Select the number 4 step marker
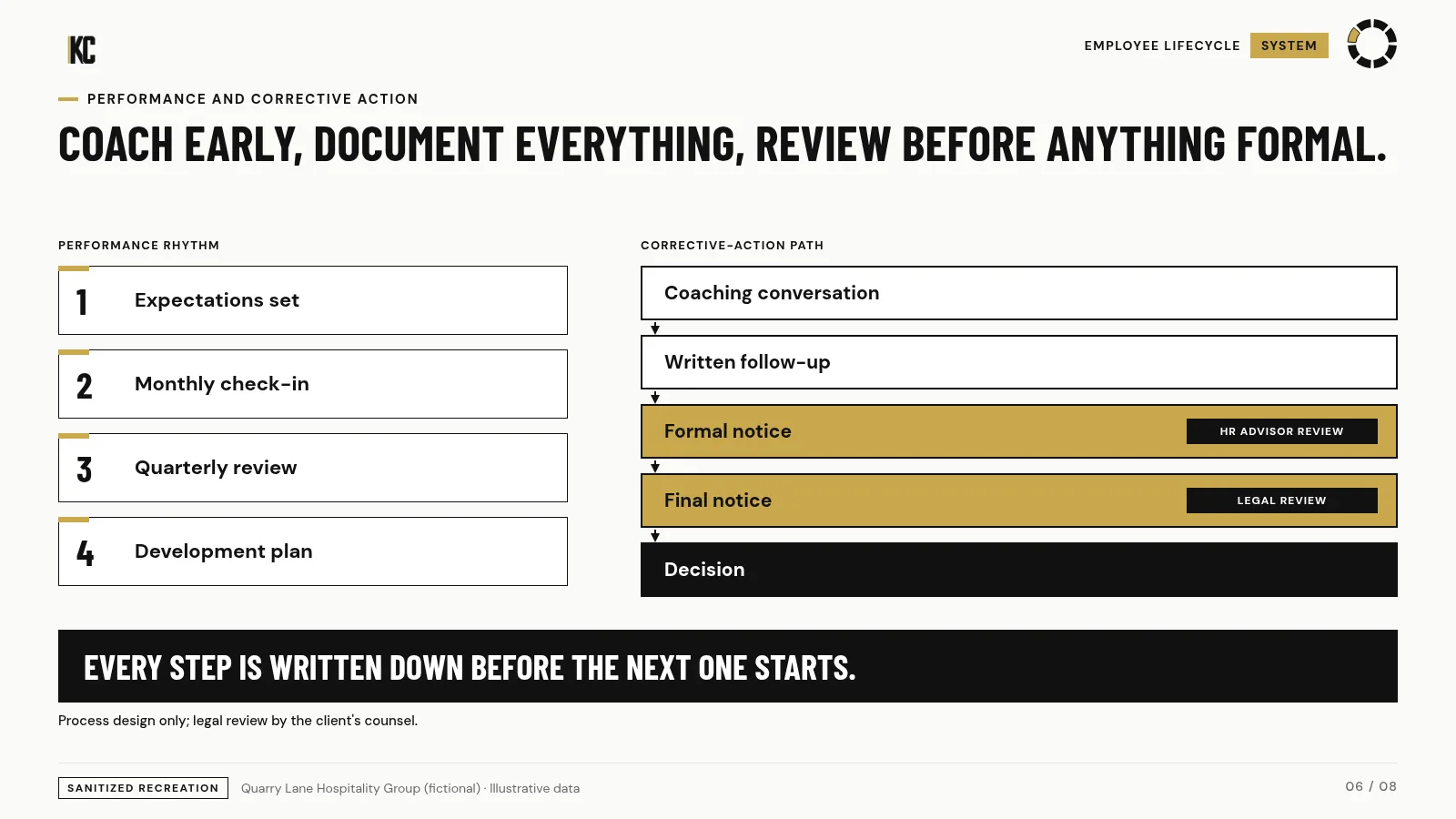 pyautogui.click(x=85, y=553)
